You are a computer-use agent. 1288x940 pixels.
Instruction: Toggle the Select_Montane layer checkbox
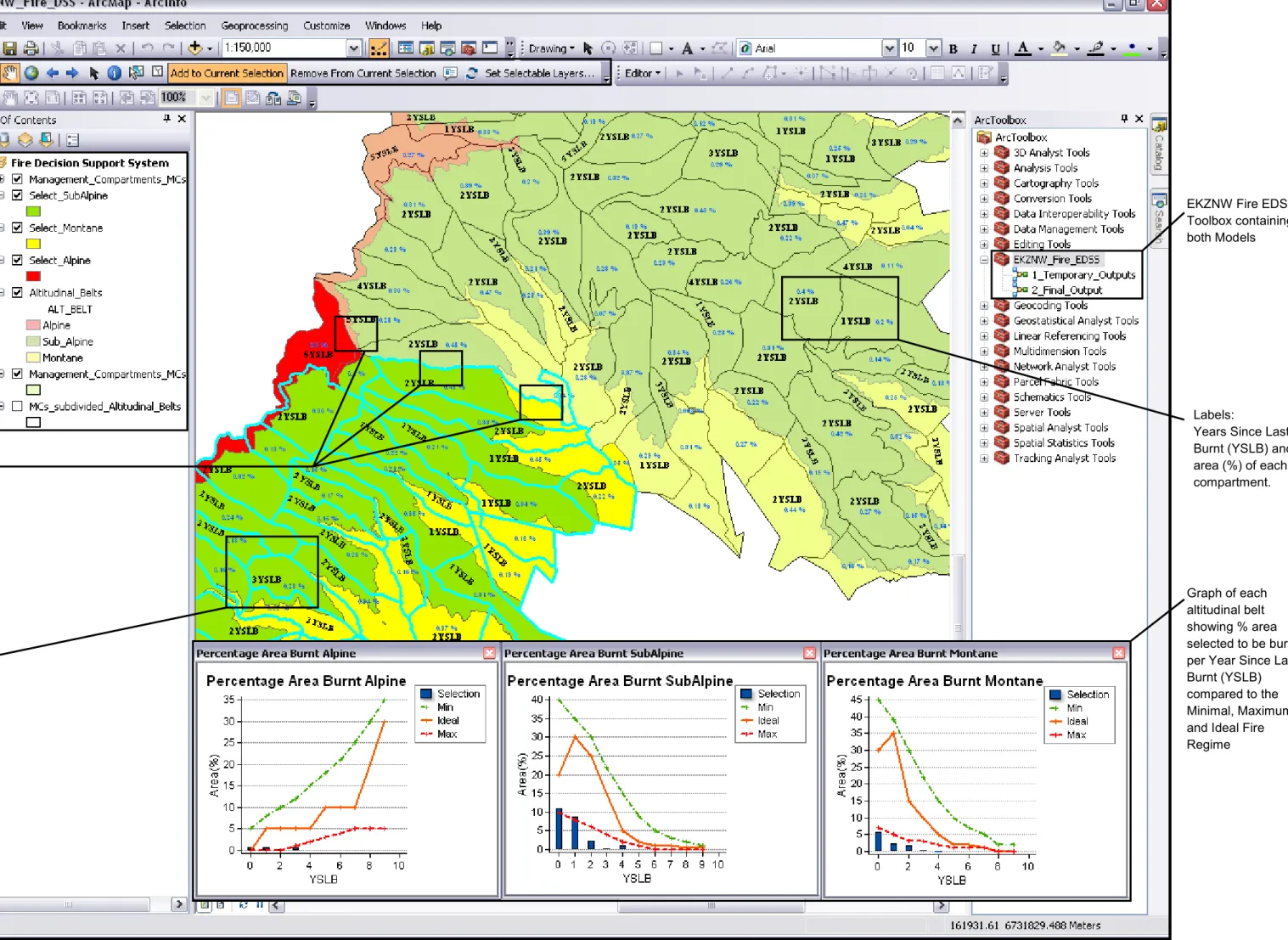click(x=17, y=228)
